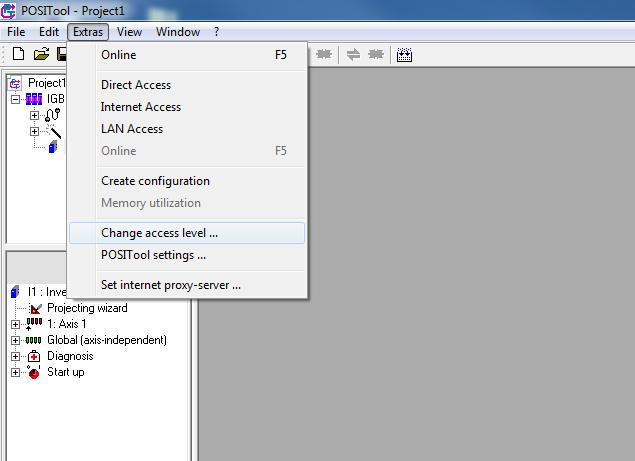Click the POSITool application logo in title bar
635x461 pixels.
point(8,11)
